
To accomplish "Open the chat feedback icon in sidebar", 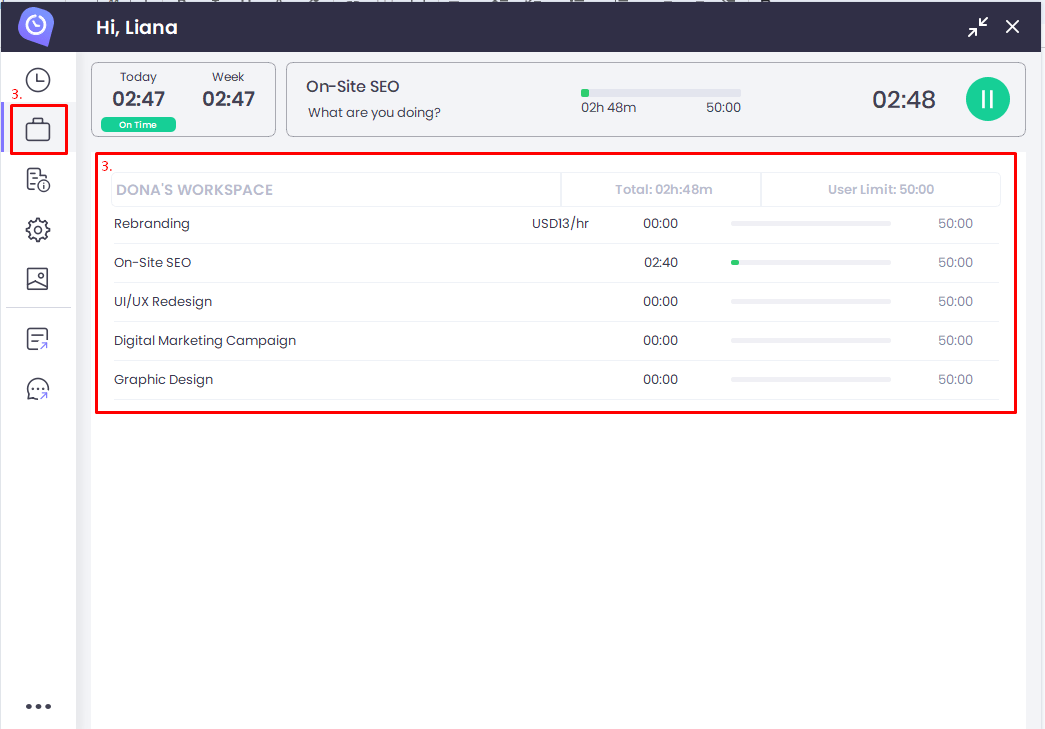I will point(38,389).
